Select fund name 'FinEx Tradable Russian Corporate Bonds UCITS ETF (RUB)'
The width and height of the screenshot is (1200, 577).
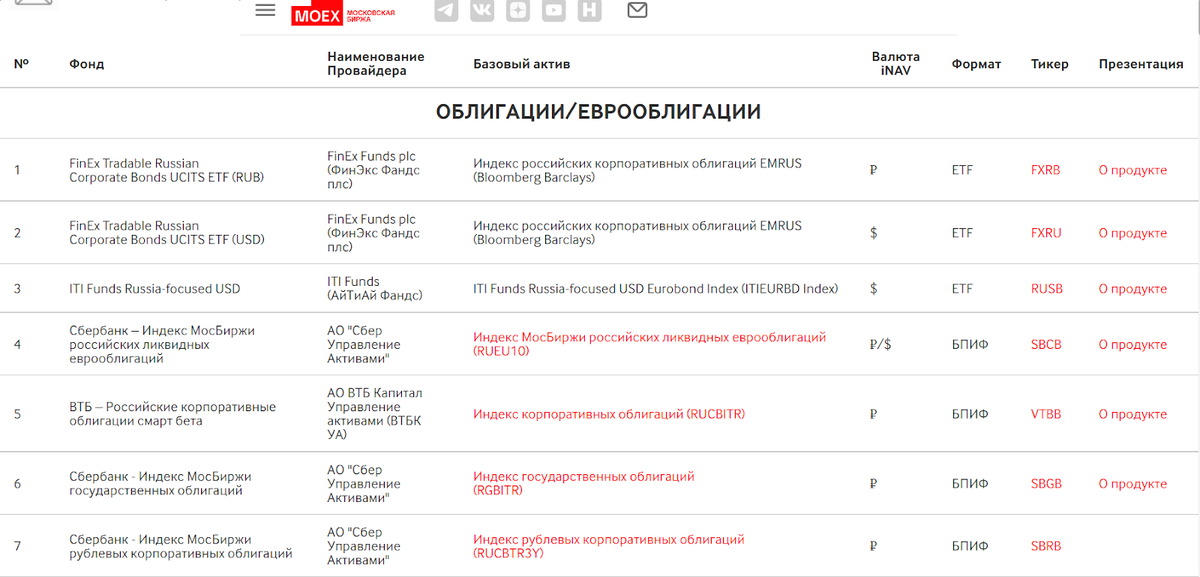coord(167,170)
